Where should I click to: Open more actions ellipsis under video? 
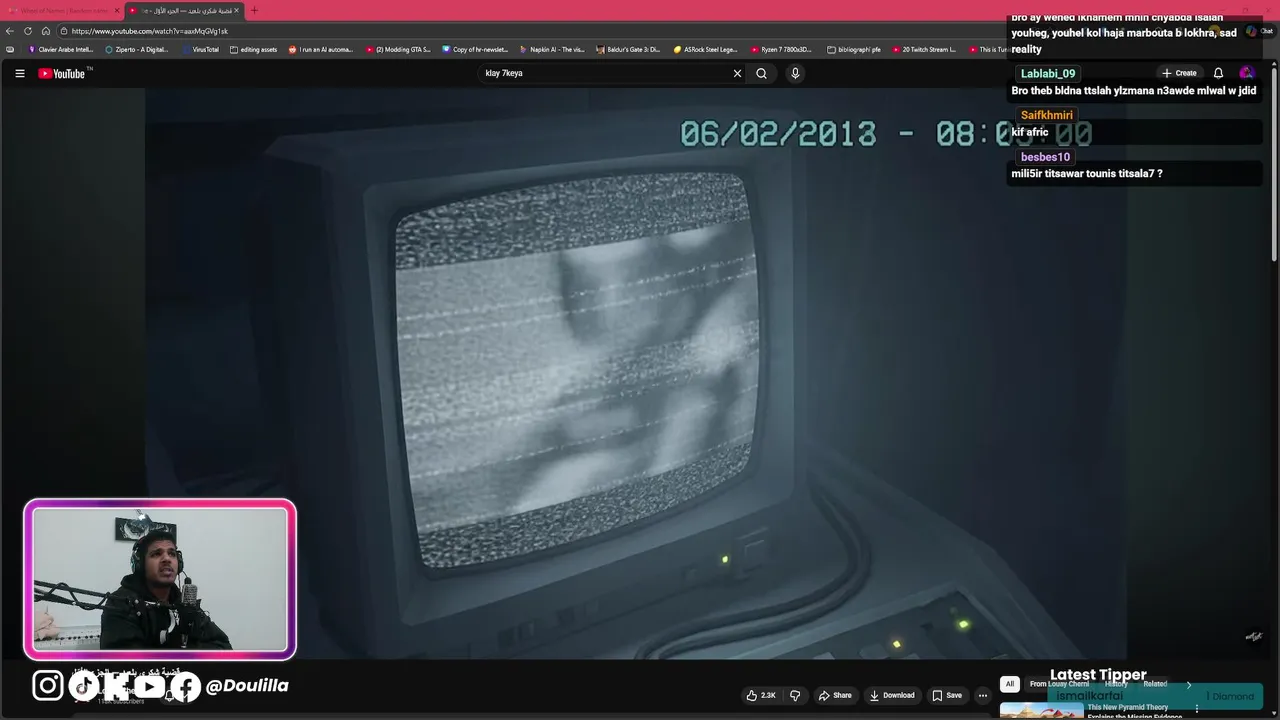click(983, 695)
